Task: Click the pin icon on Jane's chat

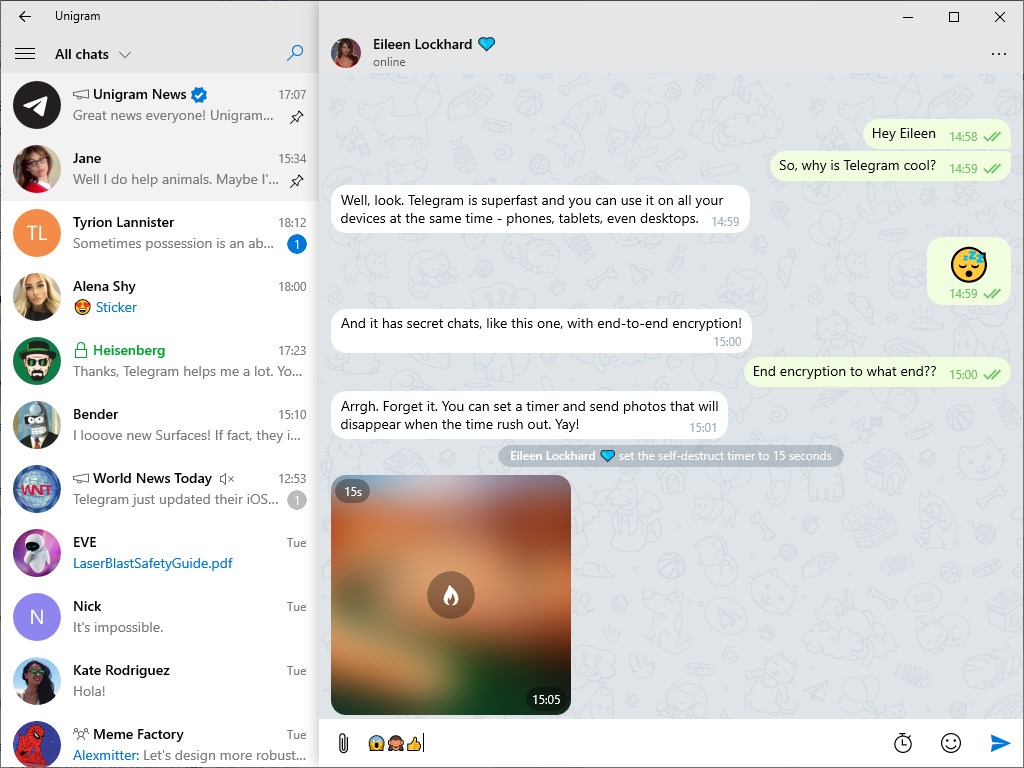Action: tap(296, 181)
